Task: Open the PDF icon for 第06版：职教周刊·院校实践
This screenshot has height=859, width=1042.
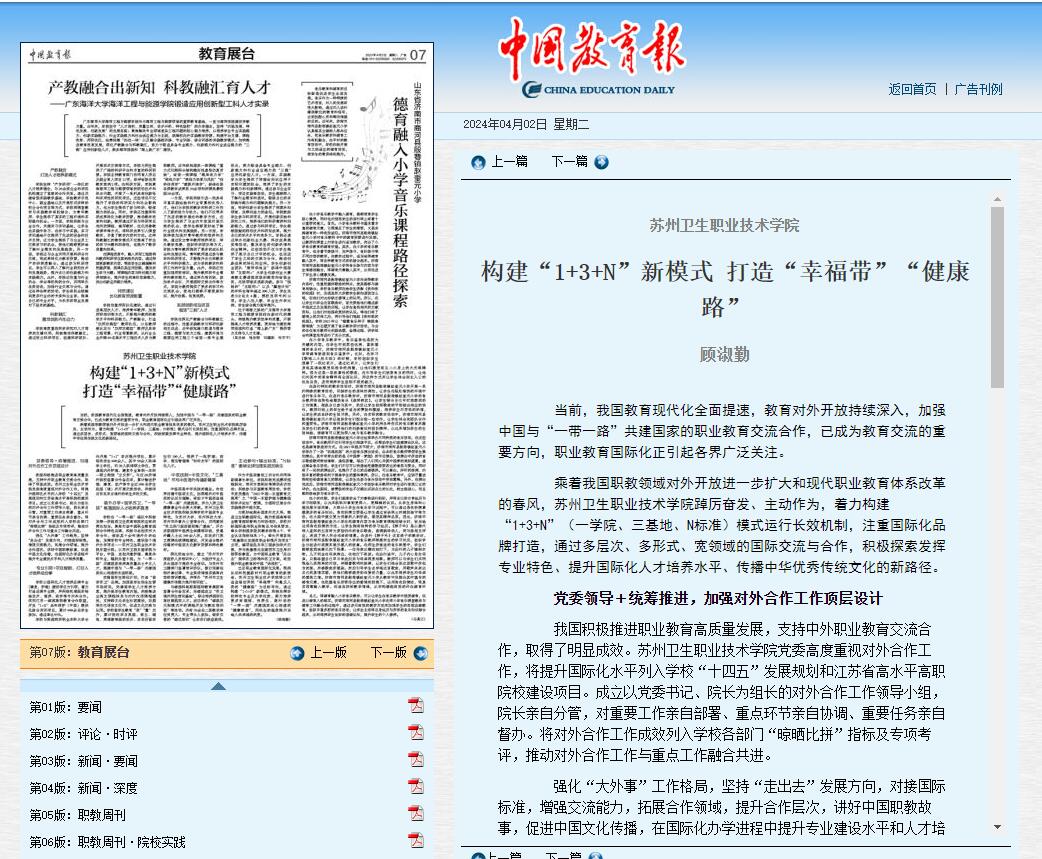Action: tap(416, 840)
